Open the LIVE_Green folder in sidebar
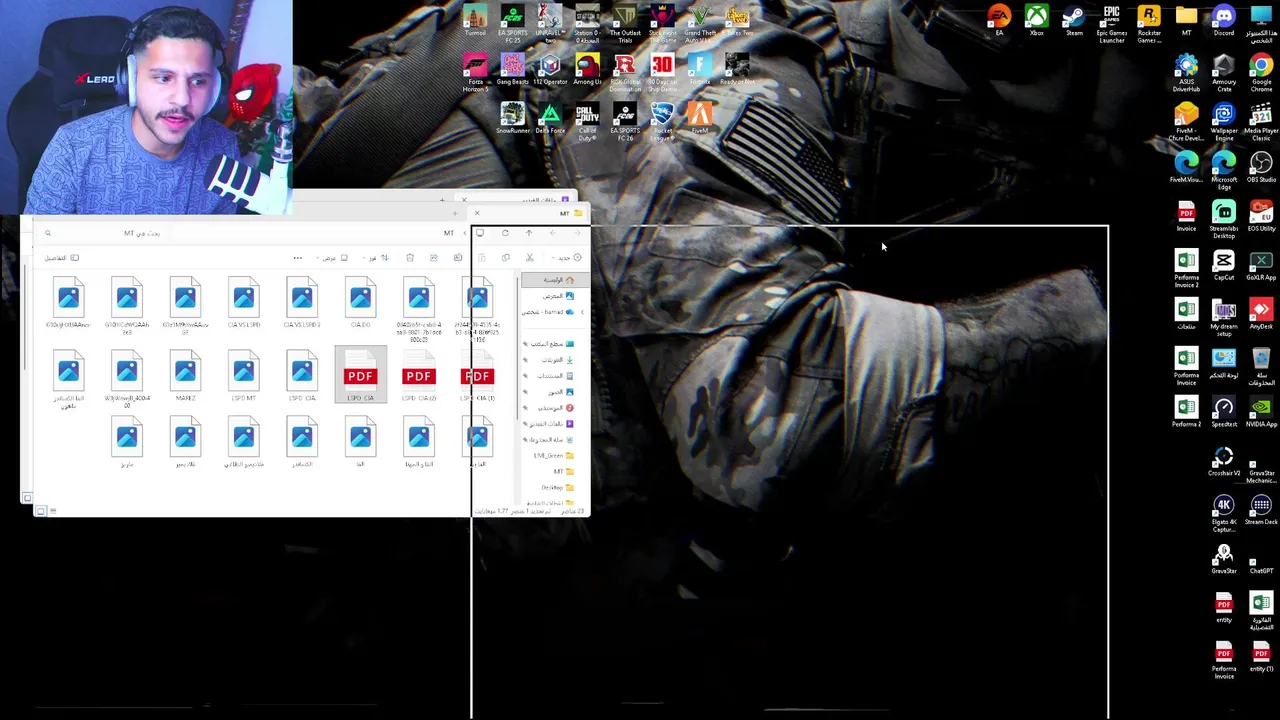The image size is (1280, 720). (x=554, y=456)
